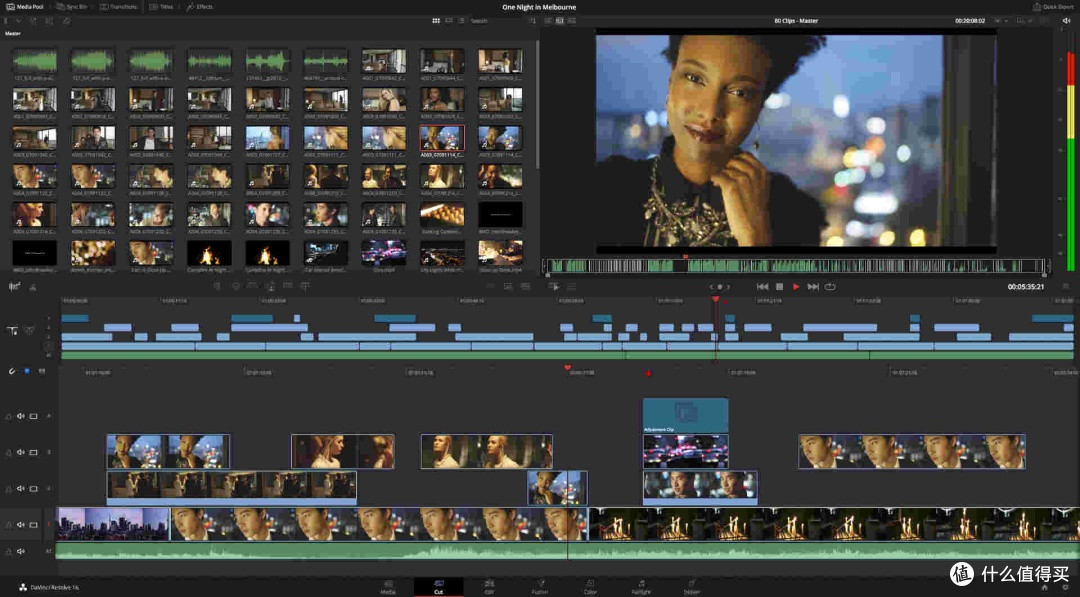The width and height of the screenshot is (1080, 597).
Task: Click the Master bin label
Action: click(x=13, y=33)
